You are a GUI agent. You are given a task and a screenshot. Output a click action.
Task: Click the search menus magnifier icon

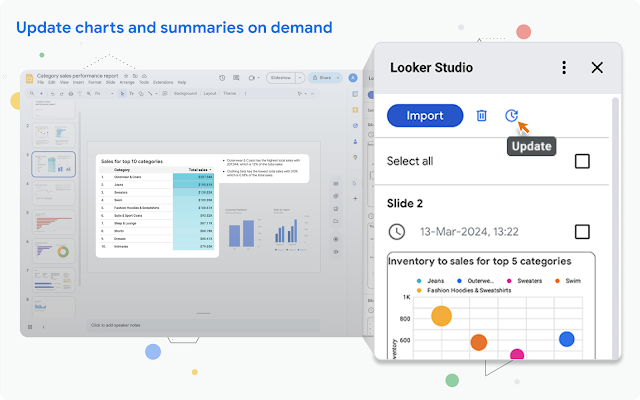pyautogui.click(x=32, y=93)
